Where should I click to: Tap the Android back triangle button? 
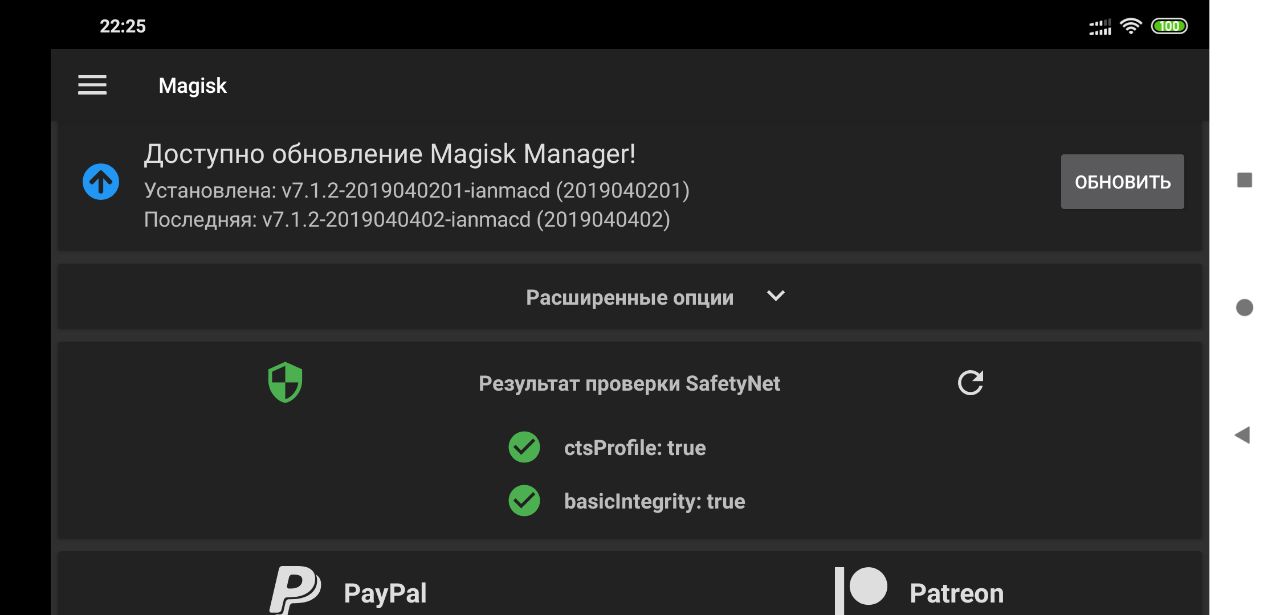(1243, 435)
